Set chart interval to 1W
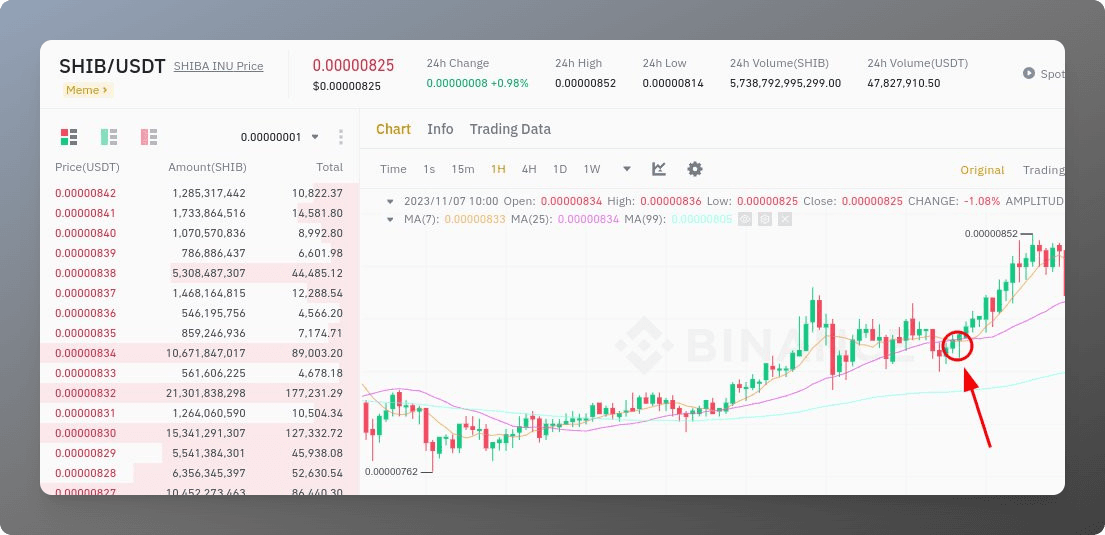Image resolution: width=1105 pixels, height=535 pixels. coord(592,169)
